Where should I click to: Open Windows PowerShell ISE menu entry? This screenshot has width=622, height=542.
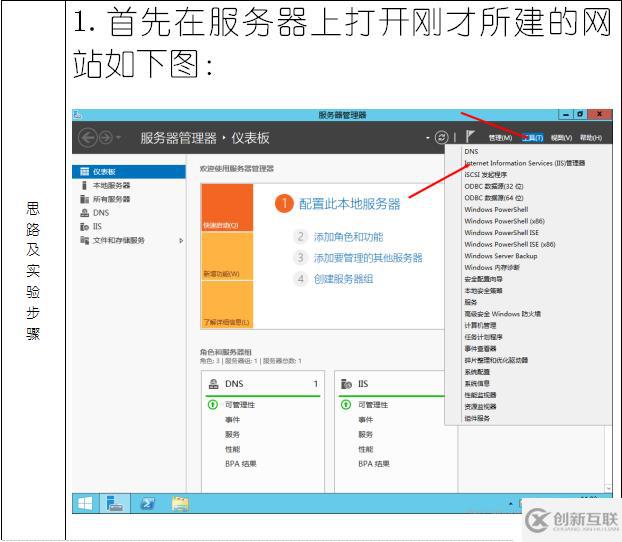[x=501, y=233]
